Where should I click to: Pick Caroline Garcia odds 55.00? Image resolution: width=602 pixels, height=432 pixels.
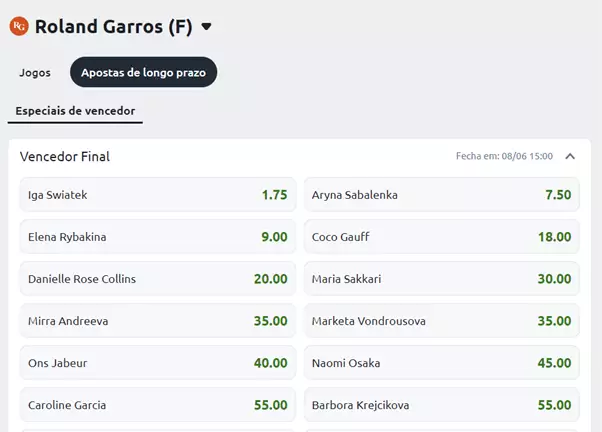158,405
